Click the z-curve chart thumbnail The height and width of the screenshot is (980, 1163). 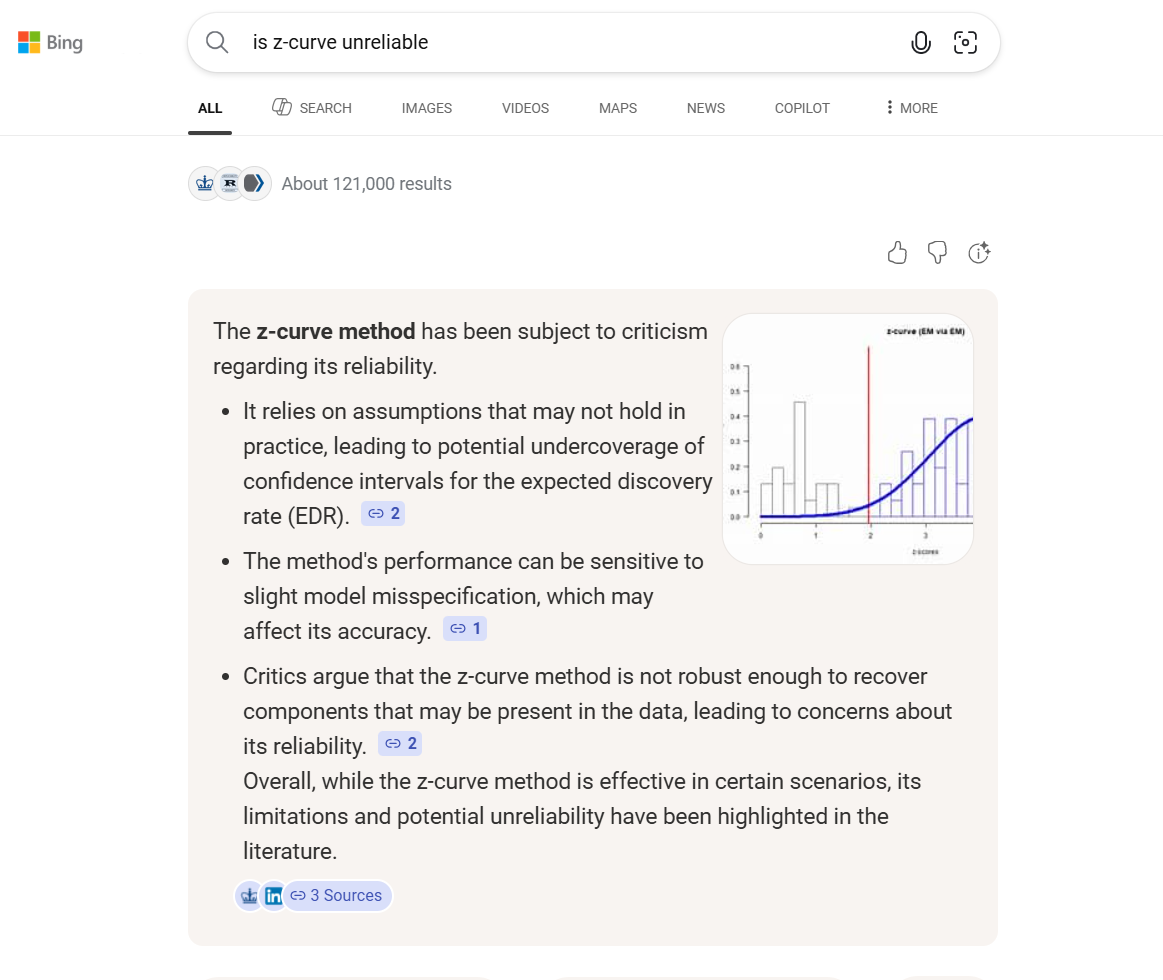(x=848, y=439)
